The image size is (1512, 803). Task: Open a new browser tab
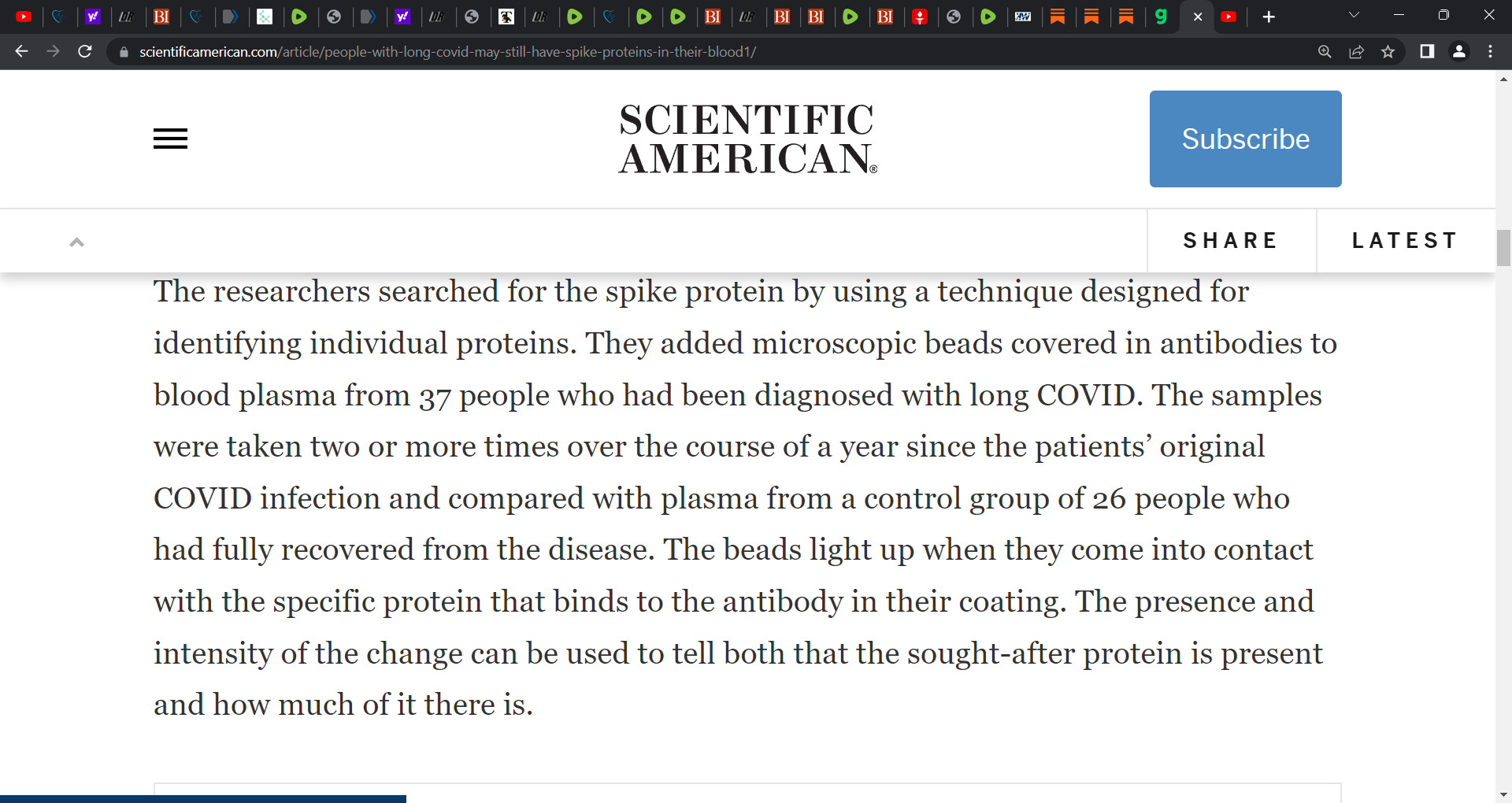tap(1268, 17)
